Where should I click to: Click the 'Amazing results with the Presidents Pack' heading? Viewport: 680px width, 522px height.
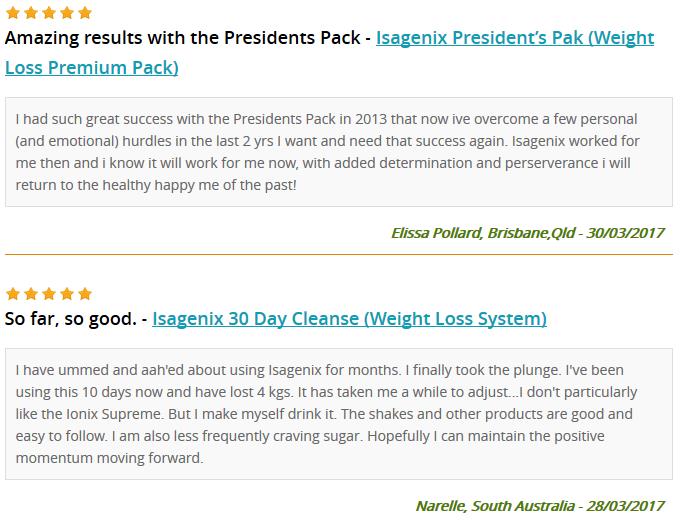click(182, 38)
